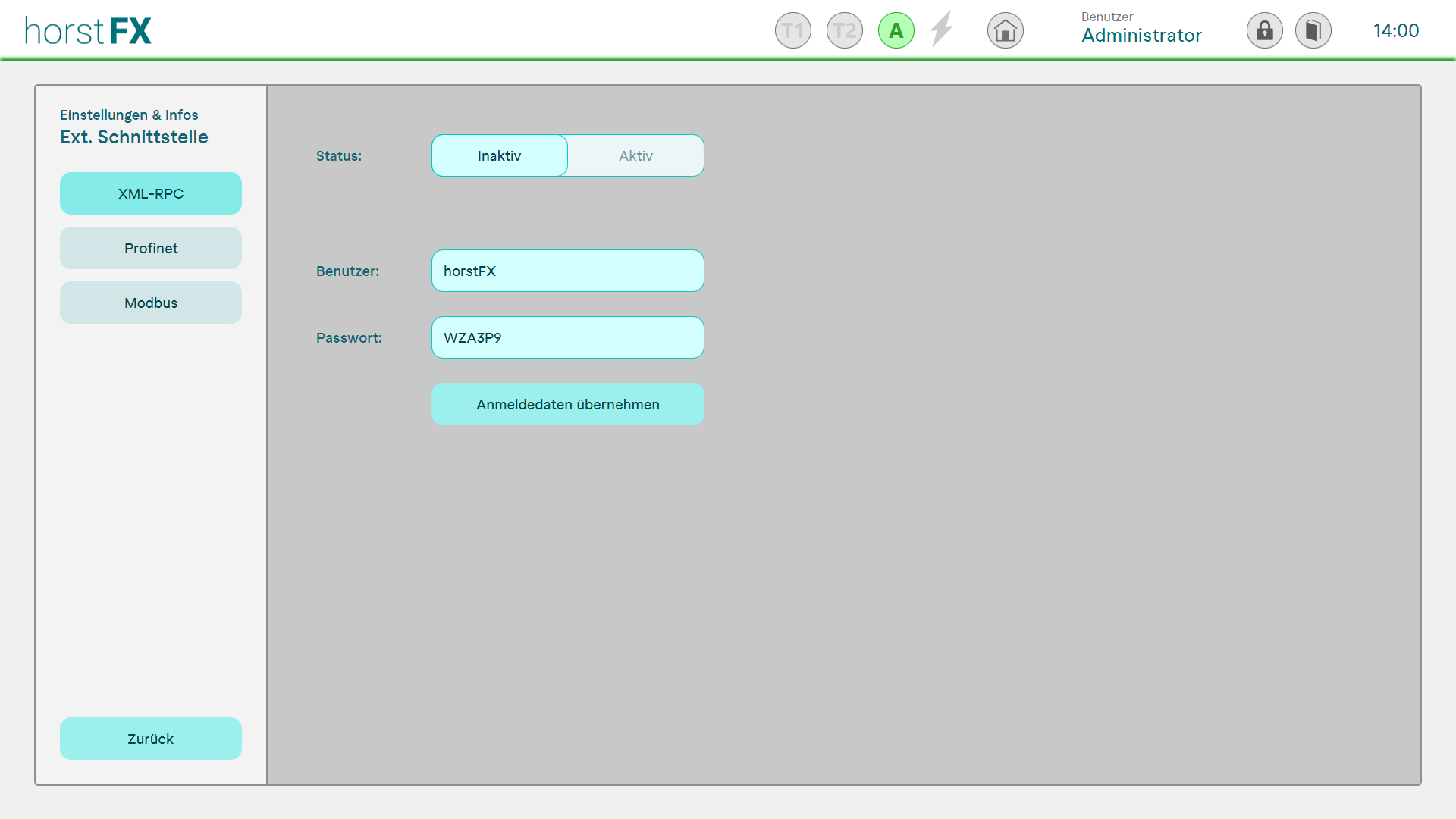Click the lightning bolt power icon
1456x819 pixels.
941,30
